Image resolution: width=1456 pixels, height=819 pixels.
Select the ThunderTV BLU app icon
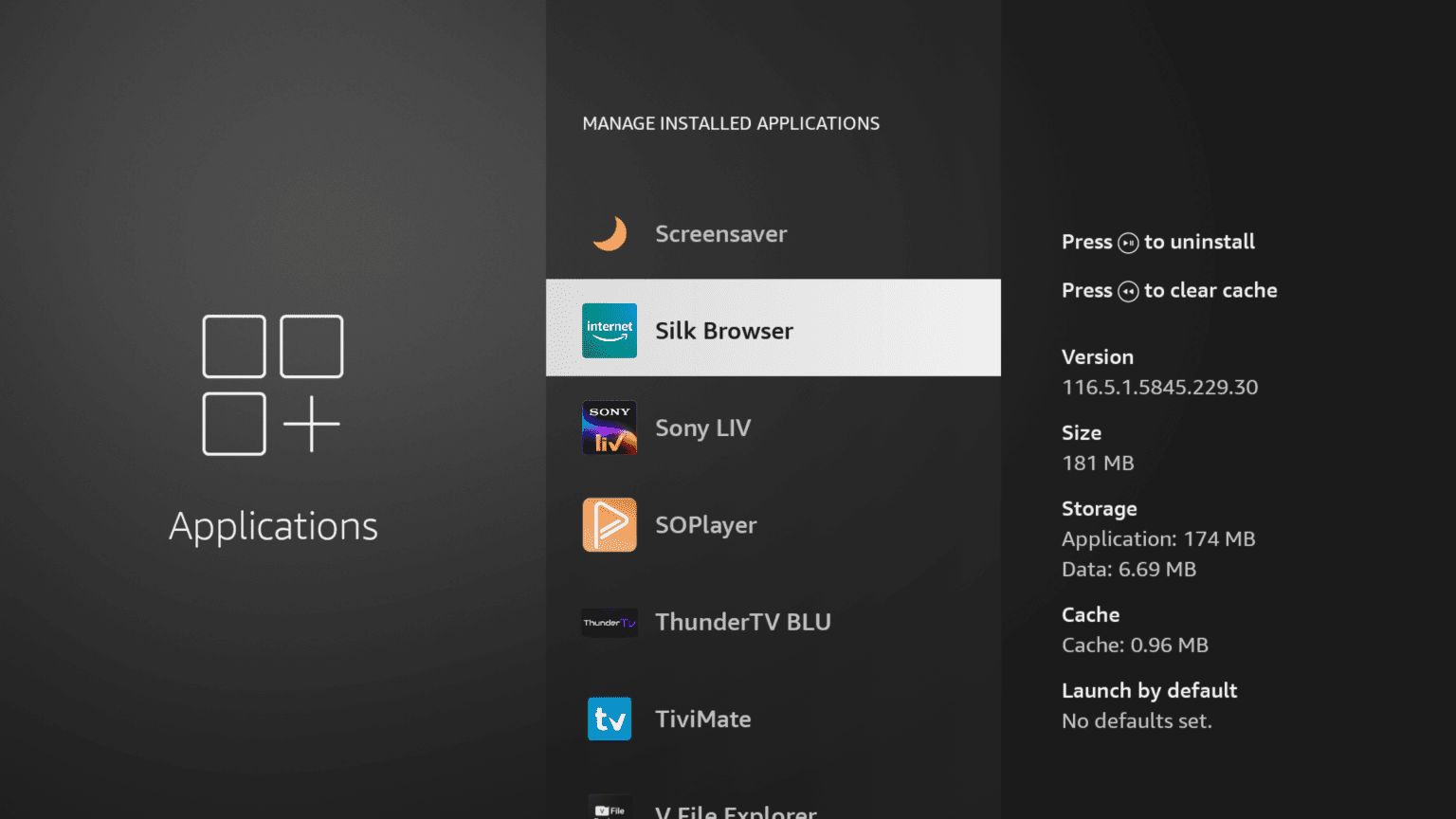(x=610, y=622)
